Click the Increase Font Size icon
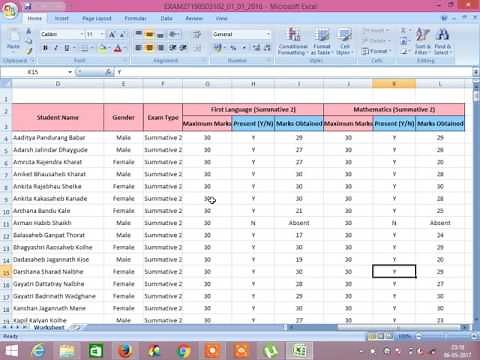The width and height of the screenshot is (480, 360). [112, 34]
